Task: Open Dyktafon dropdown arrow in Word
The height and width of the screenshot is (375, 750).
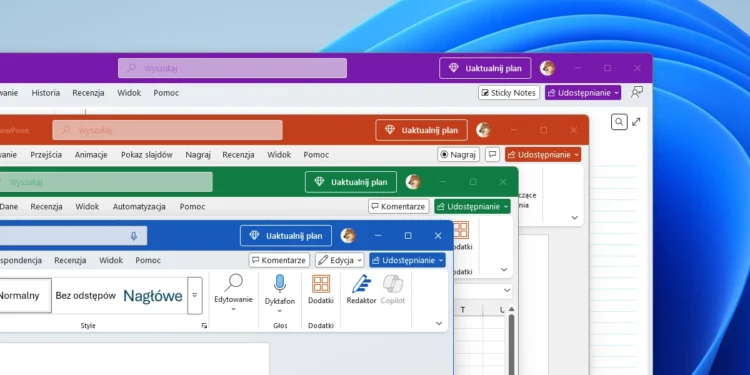Action: (280, 311)
